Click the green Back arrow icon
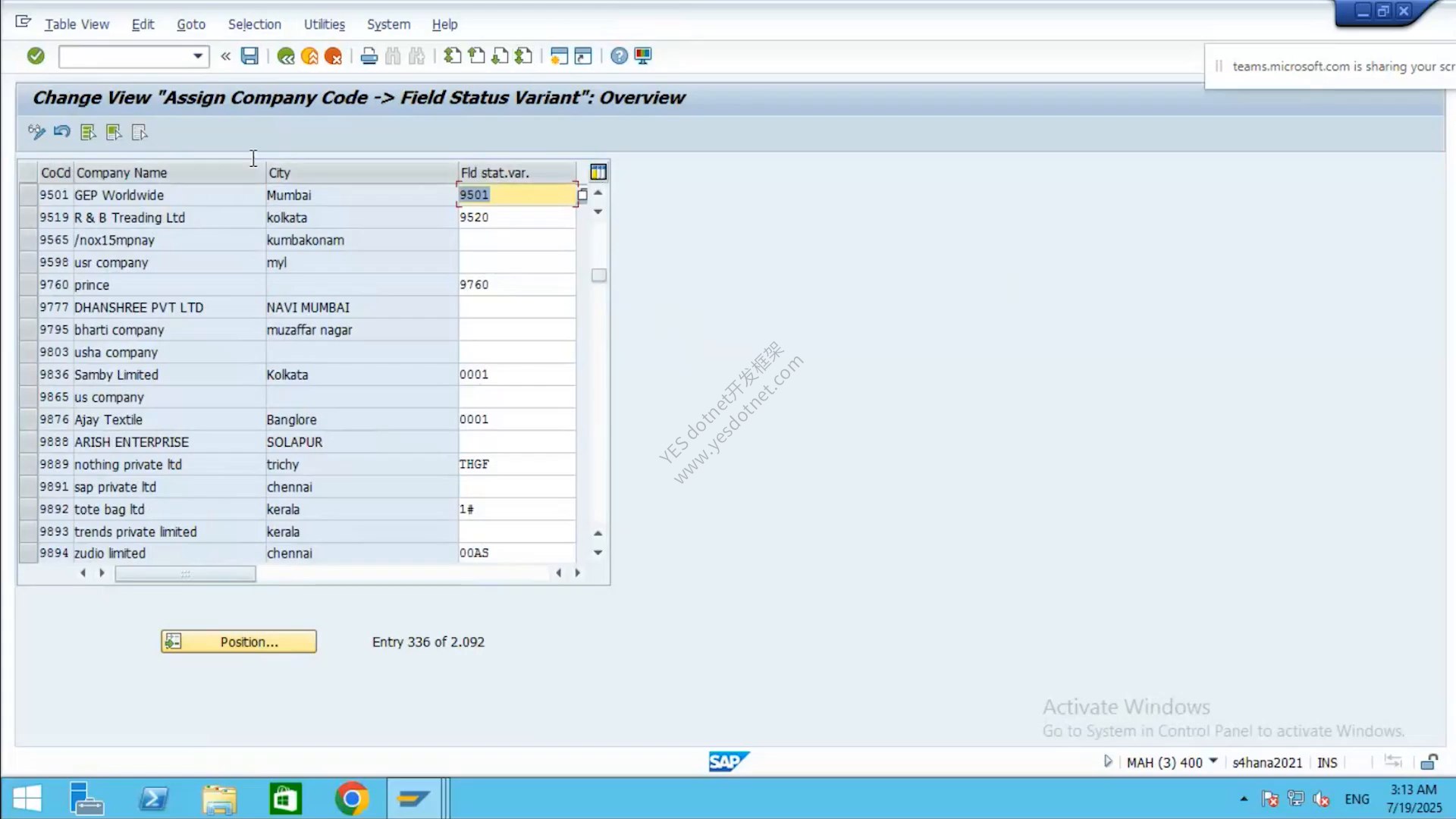This screenshot has height=819, width=1456. tap(286, 56)
